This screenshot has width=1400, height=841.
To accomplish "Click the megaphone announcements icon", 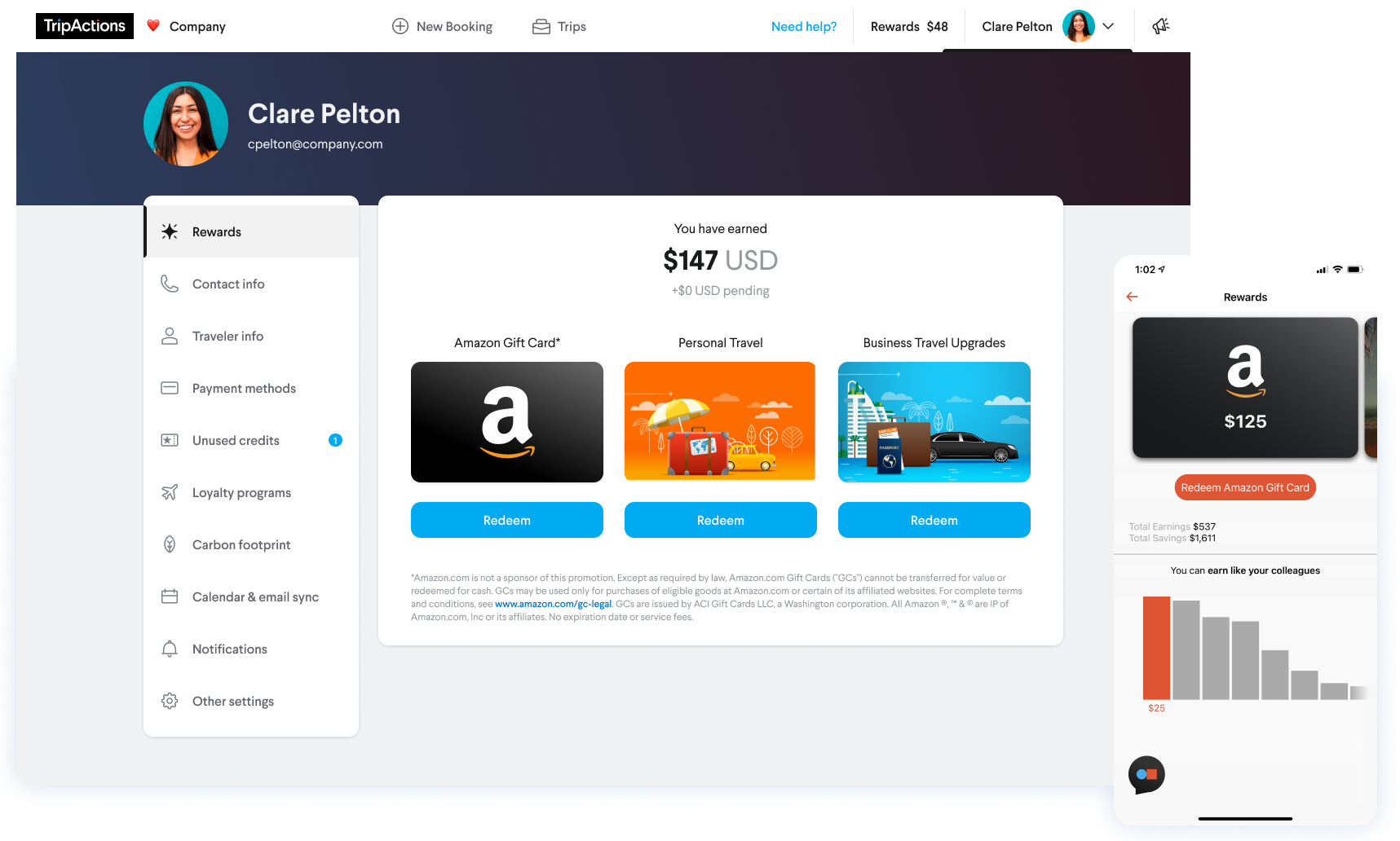I will click(x=1161, y=26).
